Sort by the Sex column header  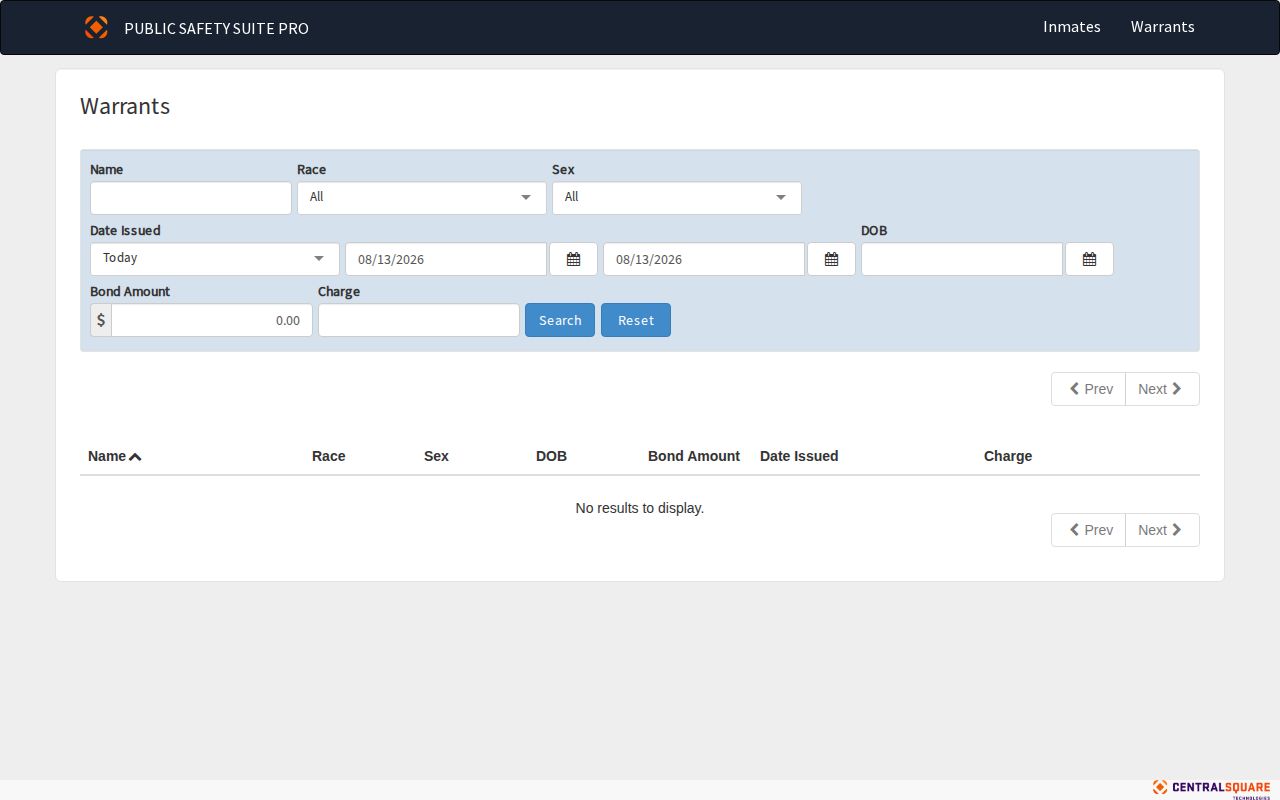coord(436,456)
